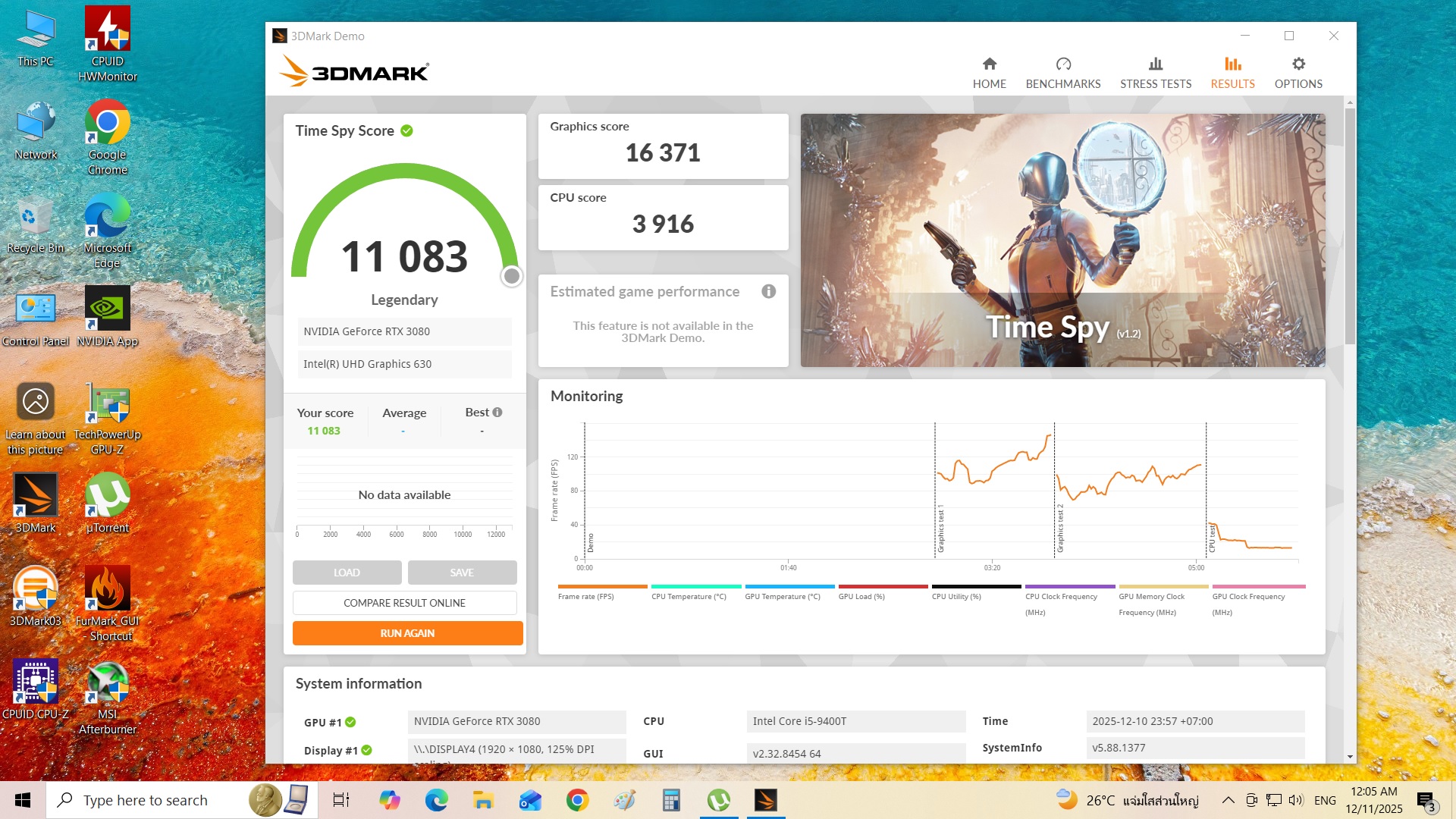Click Estimated game performance info icon
Screen dimensions: 1456x819
click(768, 292)
